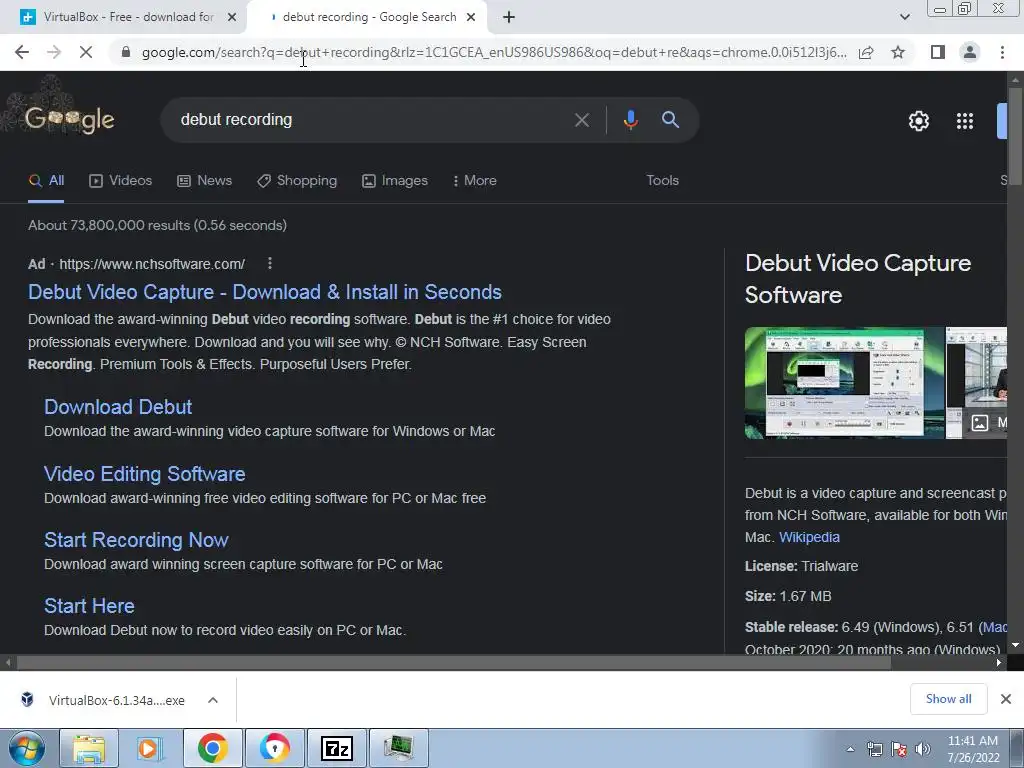
Task: Open Chrome's three-dot menu
Action: tap(1002, 52)
